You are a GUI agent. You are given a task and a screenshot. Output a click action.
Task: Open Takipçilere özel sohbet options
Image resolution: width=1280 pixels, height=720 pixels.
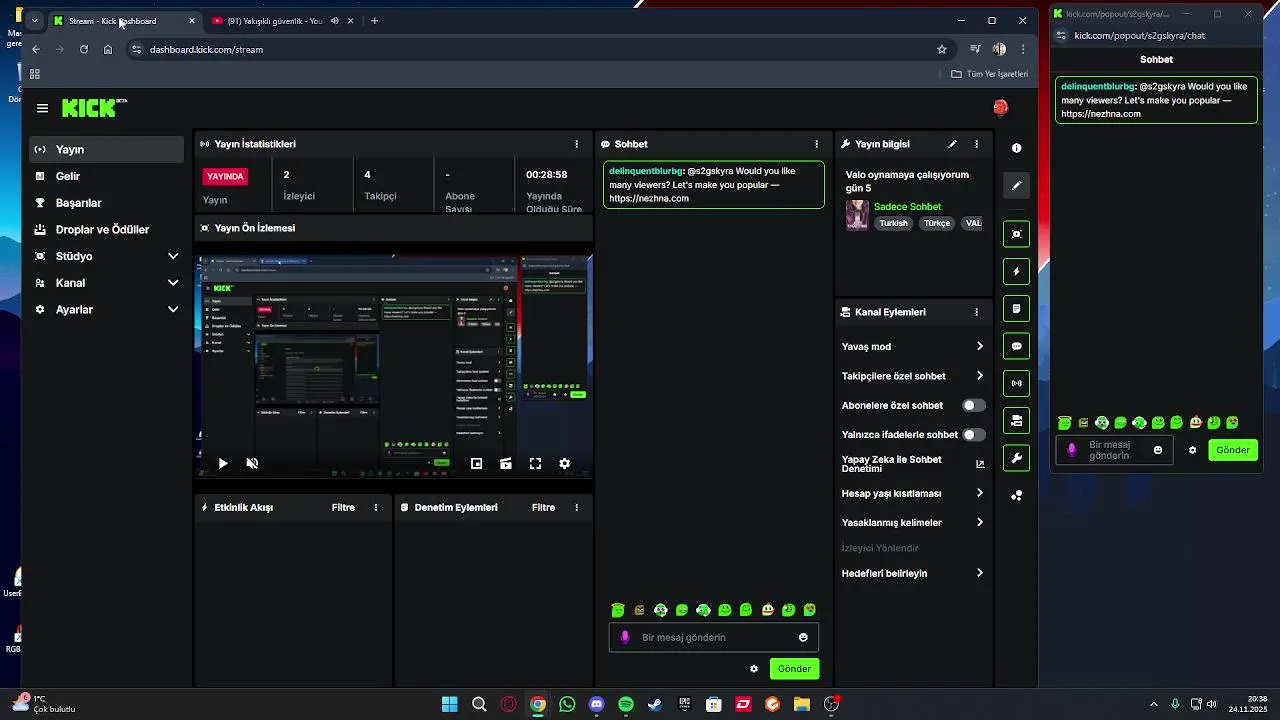pos(913,376)
